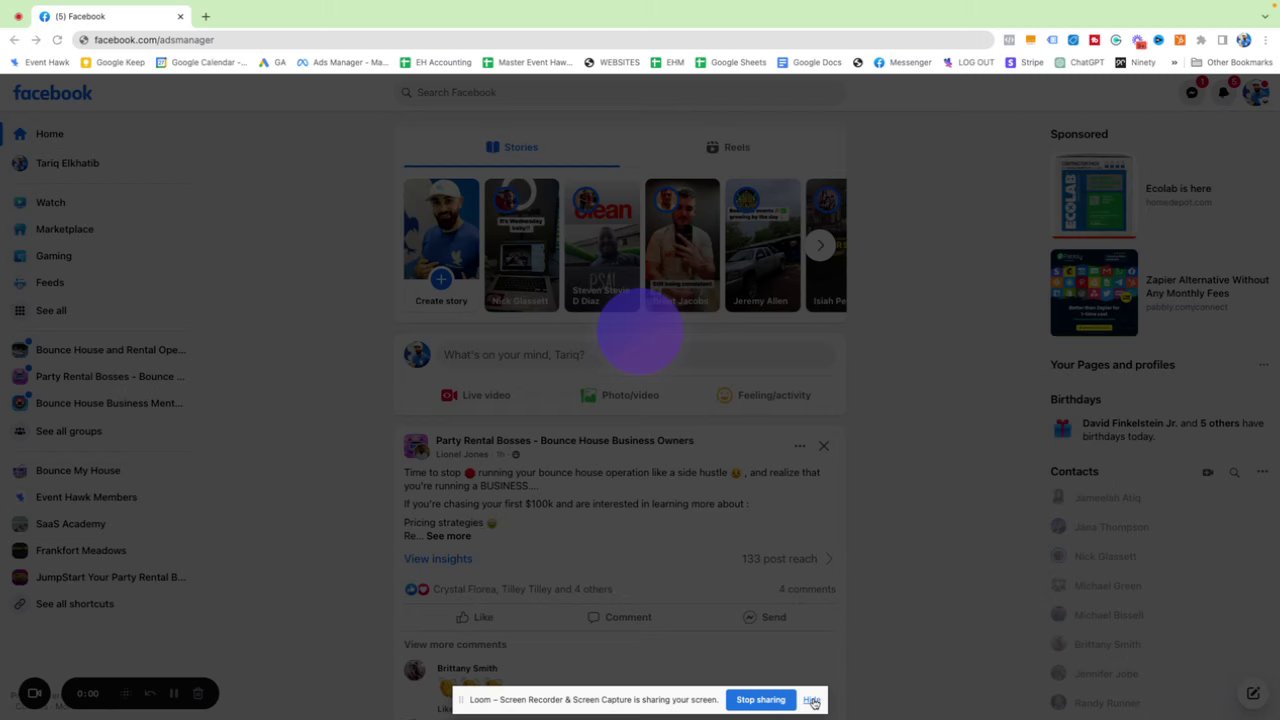Open the Ecolab sponsored ad
This screenshot has height=720, width=1280.
[x=1160, y=195]
